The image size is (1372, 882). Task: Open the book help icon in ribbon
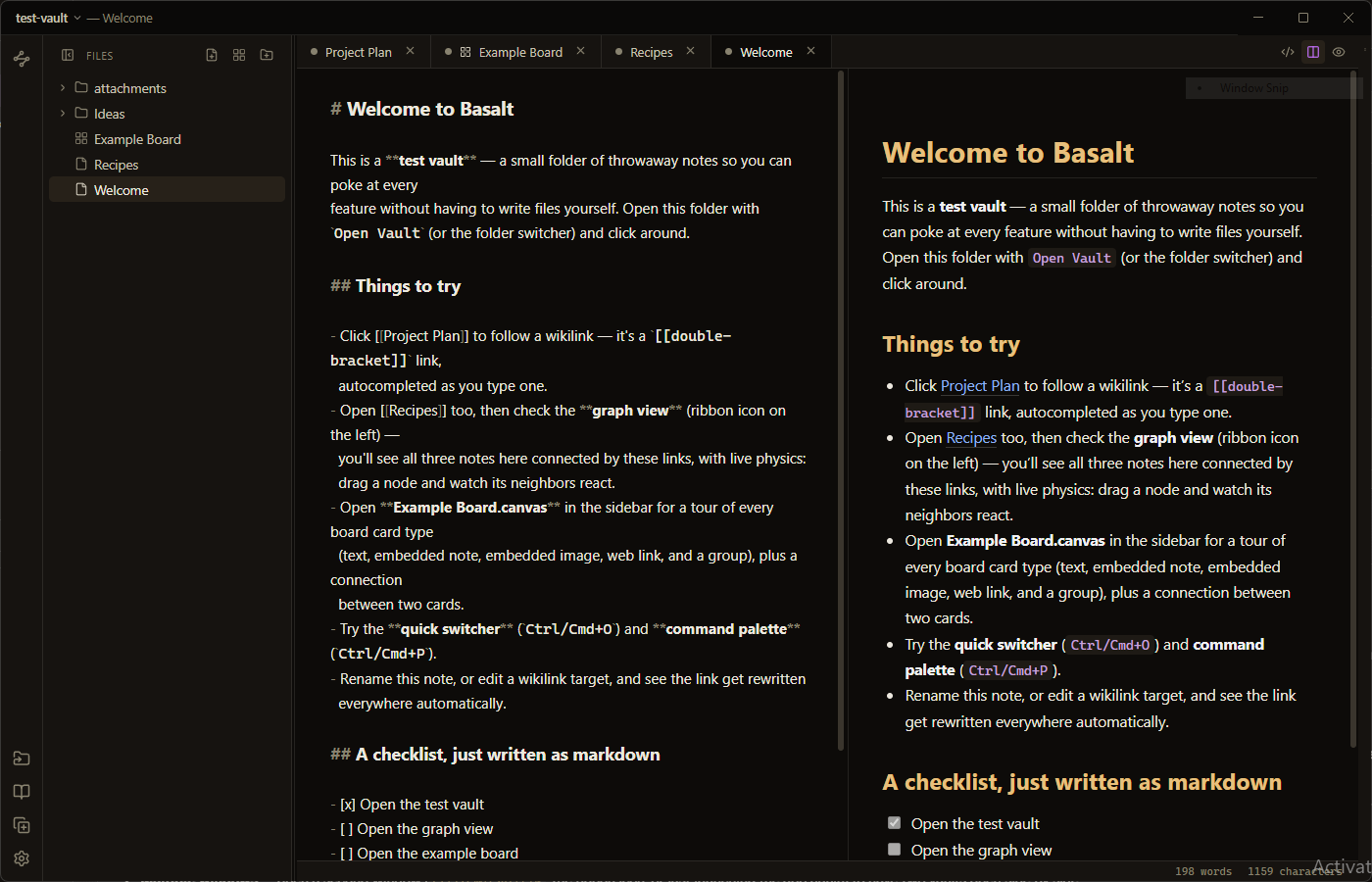22,792
